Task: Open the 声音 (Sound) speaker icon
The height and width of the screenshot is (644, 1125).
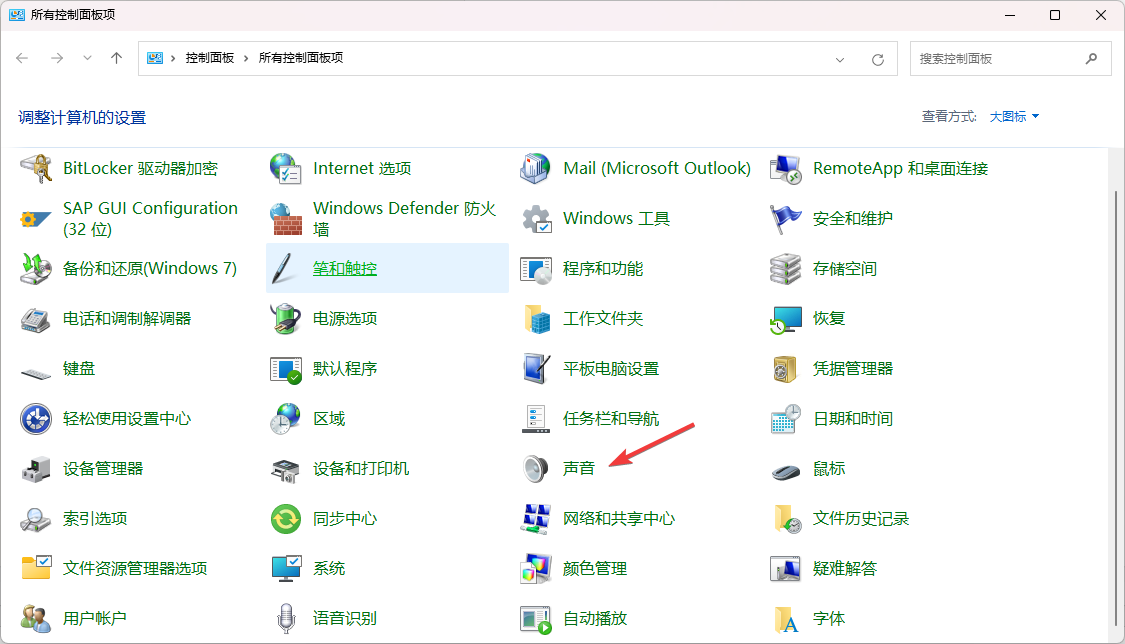Action: click(x=536, y=469)
